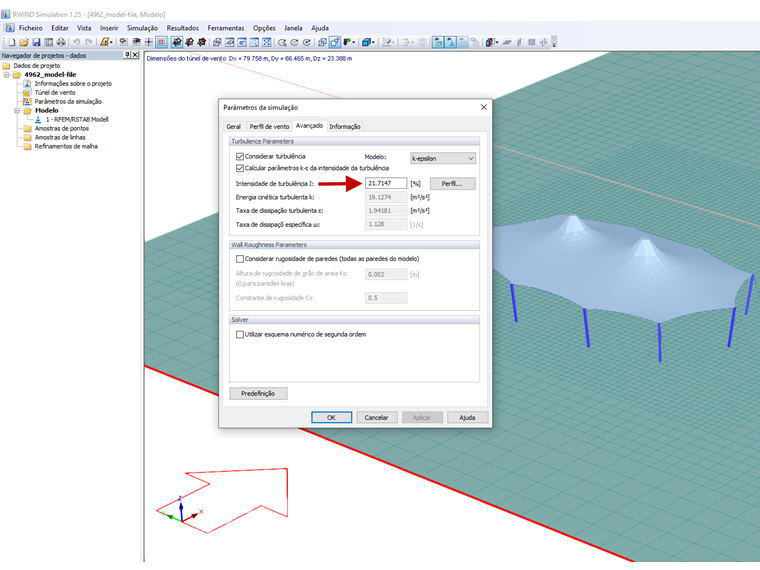The width and height of the screenshot is (760, 570).
Task: Click the highlighted perspective boxes icon
Action: pyautogui.click(x=335, y=43)
